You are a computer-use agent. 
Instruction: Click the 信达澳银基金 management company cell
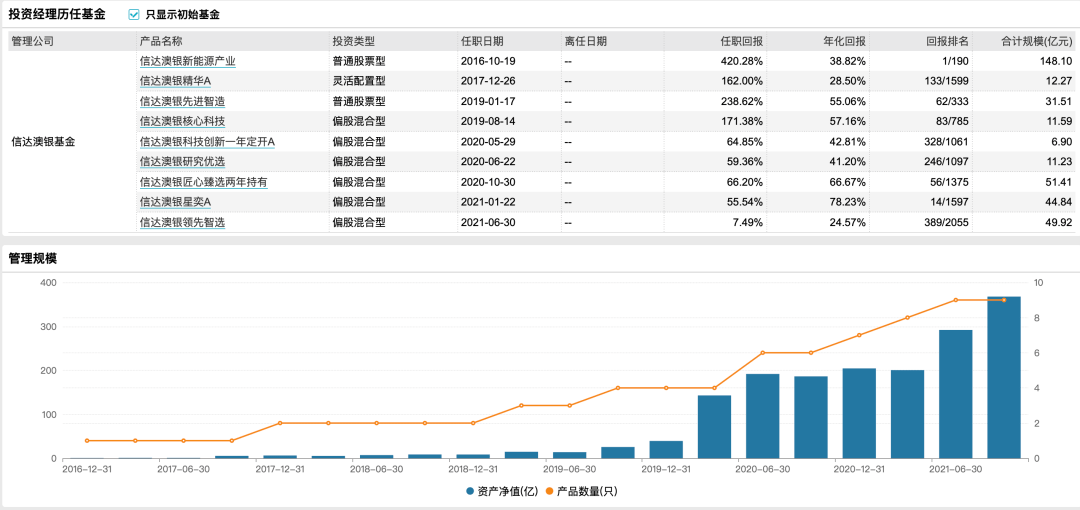tap(43, 142)
